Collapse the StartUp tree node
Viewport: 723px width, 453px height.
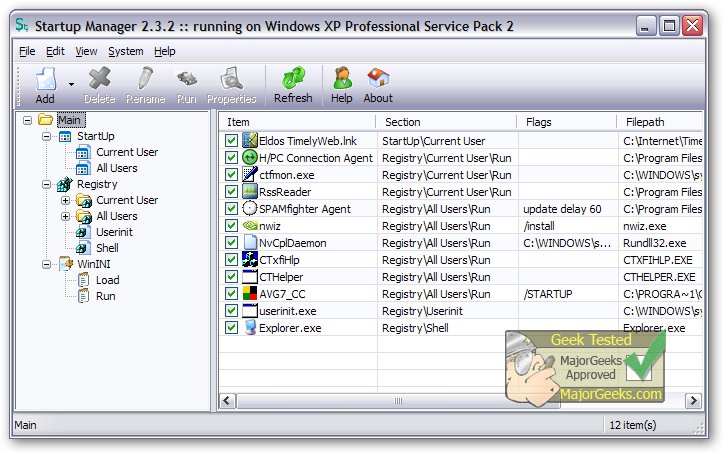pos(47,137)
